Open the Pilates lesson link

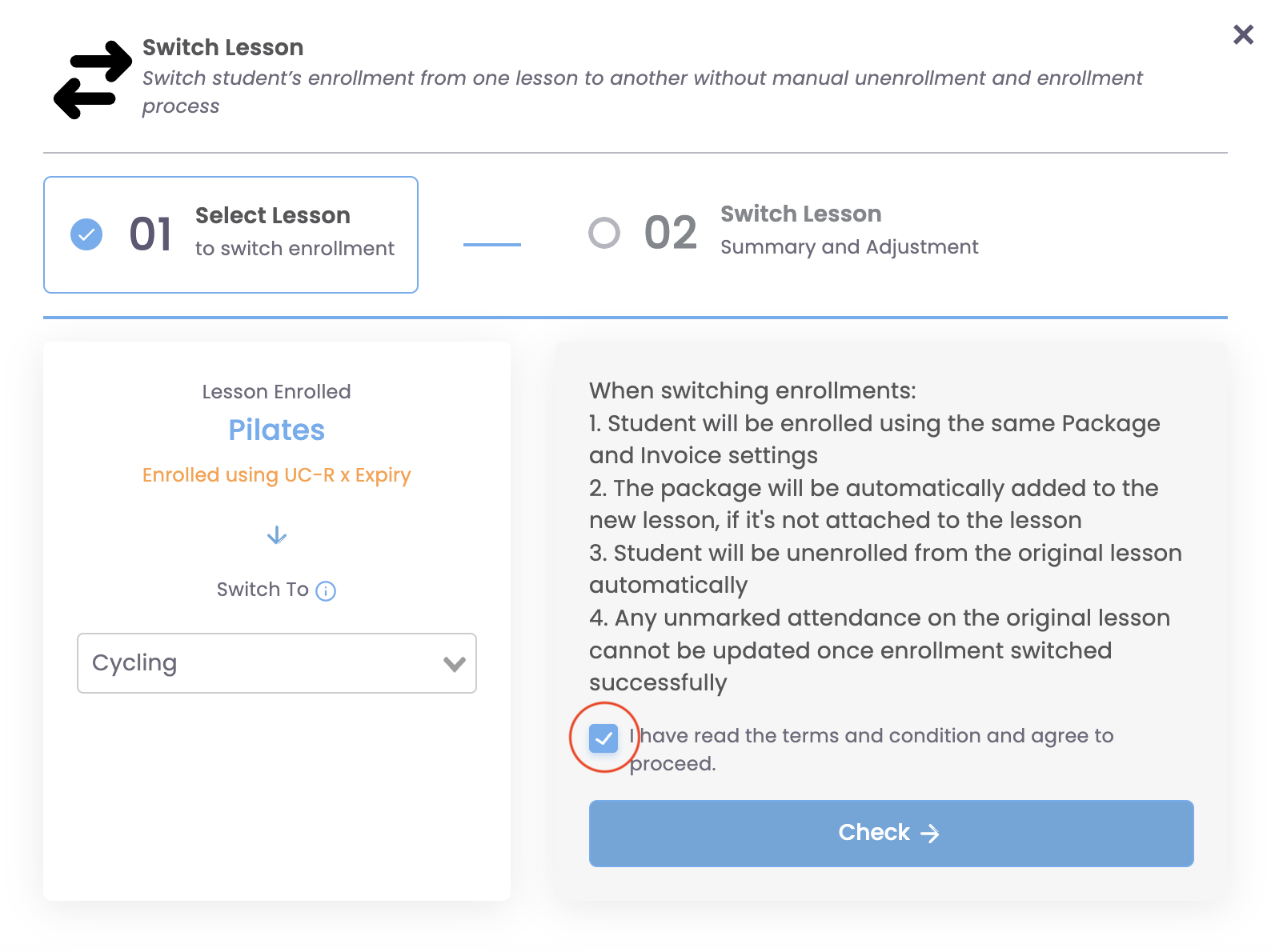tap(277, 430)
